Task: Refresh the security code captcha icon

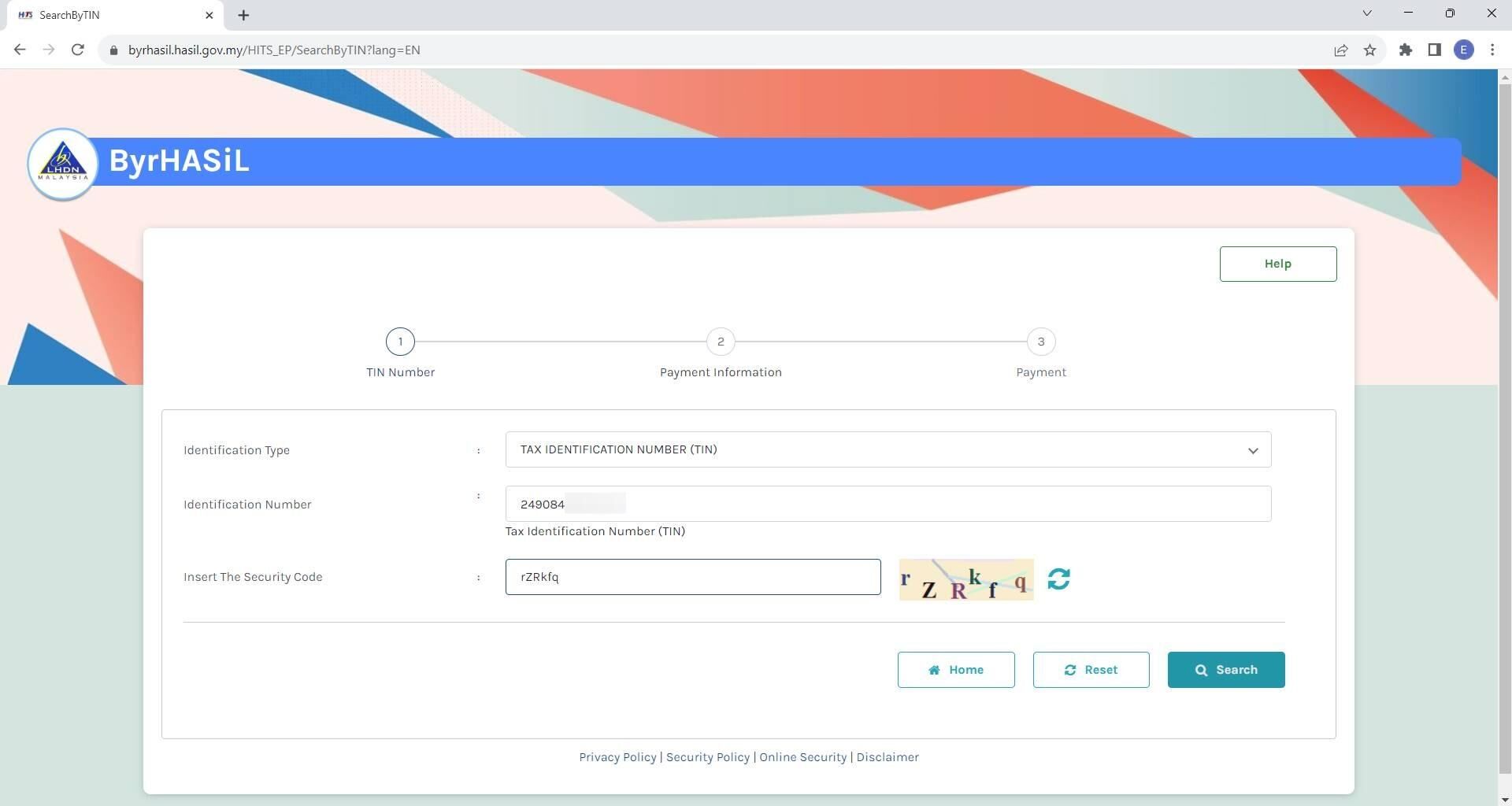Action: (x=1058, y=579)
